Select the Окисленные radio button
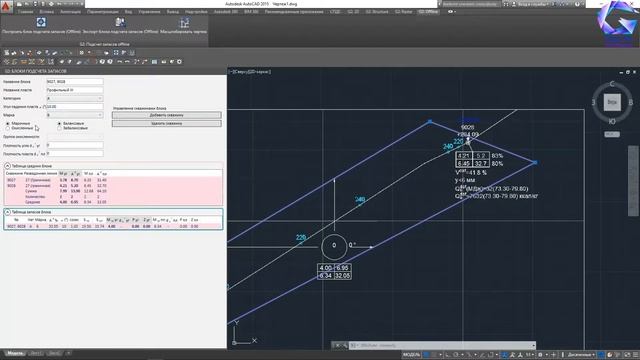Viewport: 640px width, 360px height. coord(8,128)
